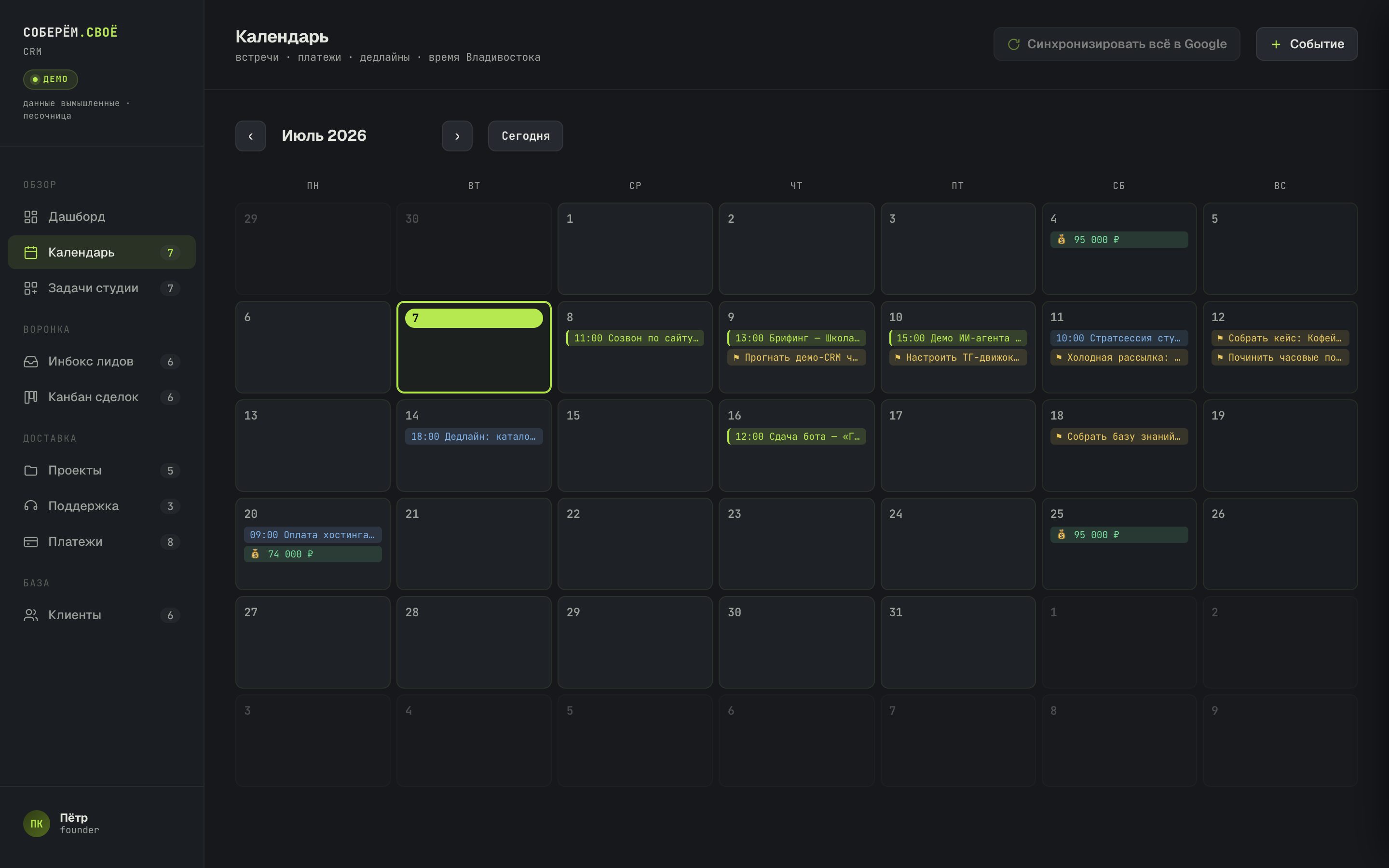Screen dimensions: 1389x868
Task: Click the money bag icon on July 4
Action: pyautogui.click(x=1061, y=240)
